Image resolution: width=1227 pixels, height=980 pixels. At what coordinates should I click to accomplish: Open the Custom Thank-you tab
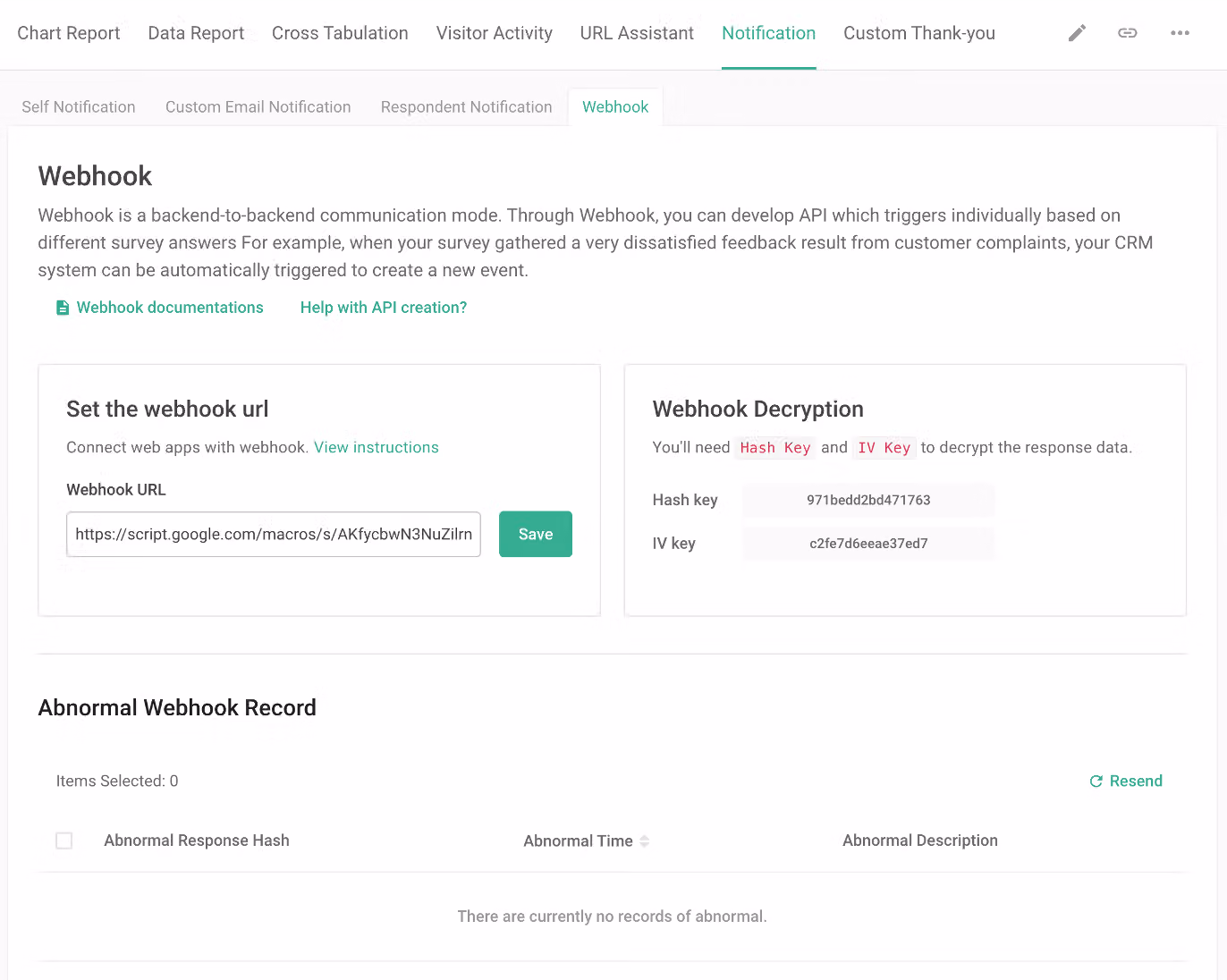919,33
